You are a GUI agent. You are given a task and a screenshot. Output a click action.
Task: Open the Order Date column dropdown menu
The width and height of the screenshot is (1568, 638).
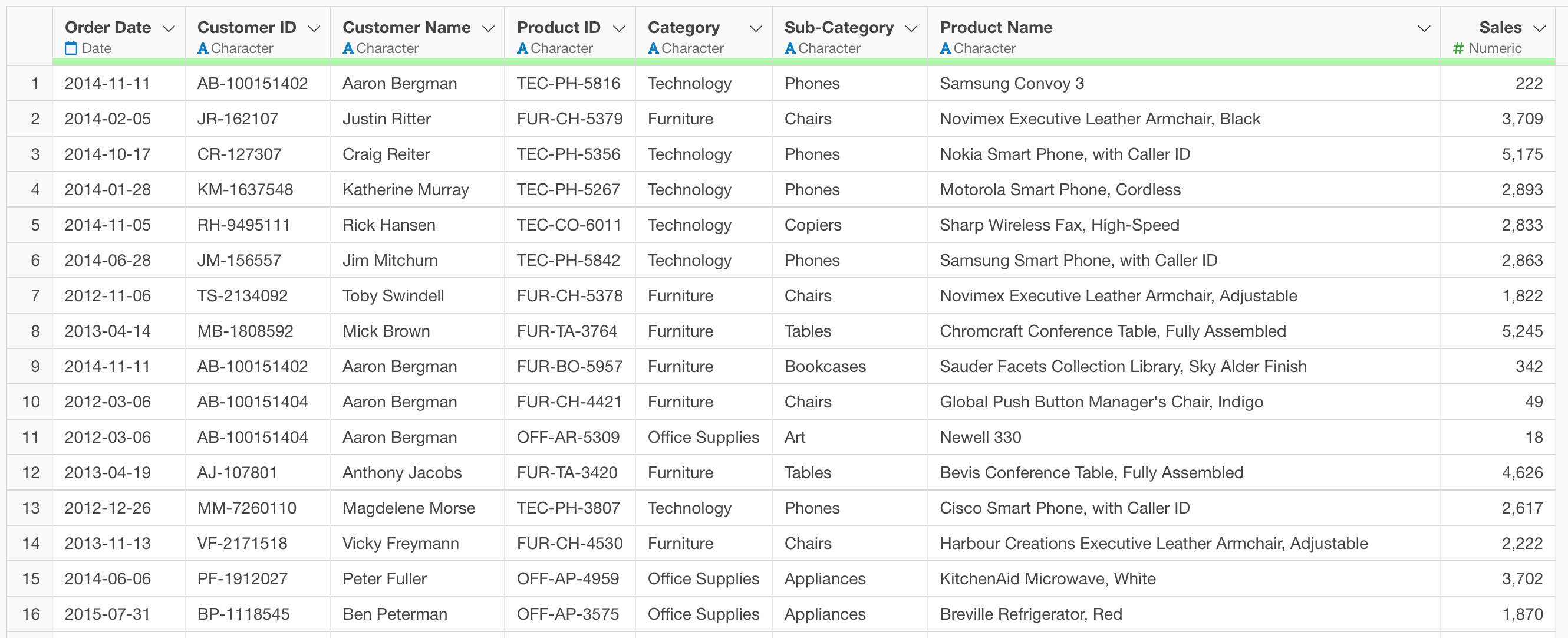coord(169,29)
